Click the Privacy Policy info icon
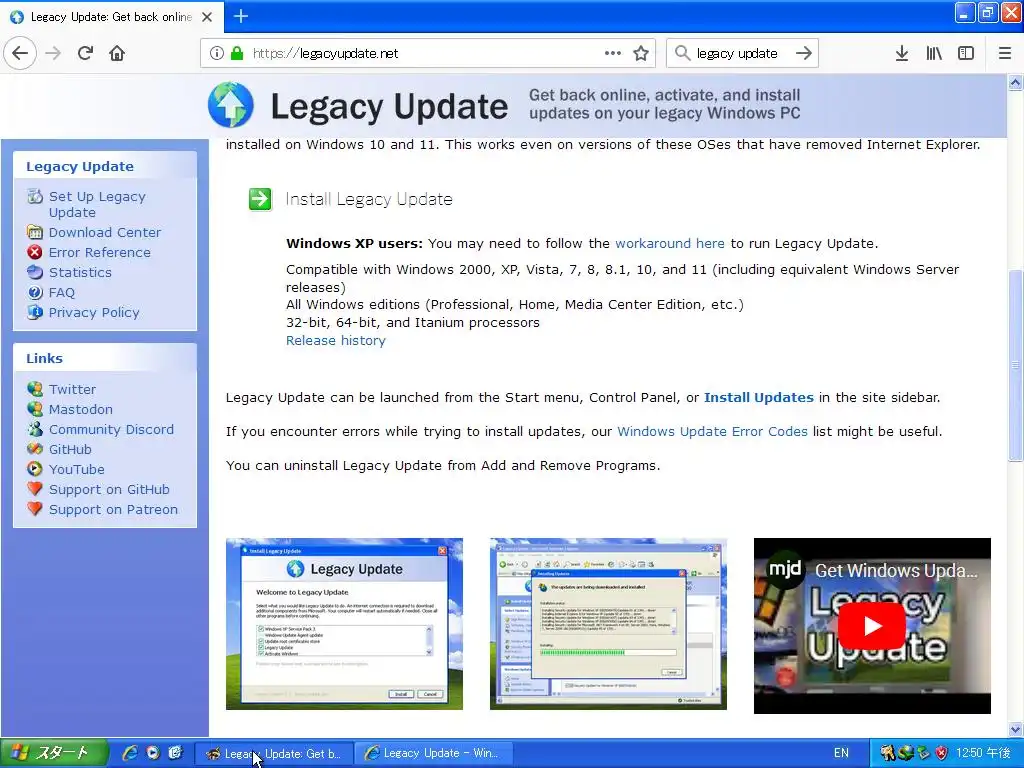The width and height of the screenshot is (1024, 768). point(35,312)
